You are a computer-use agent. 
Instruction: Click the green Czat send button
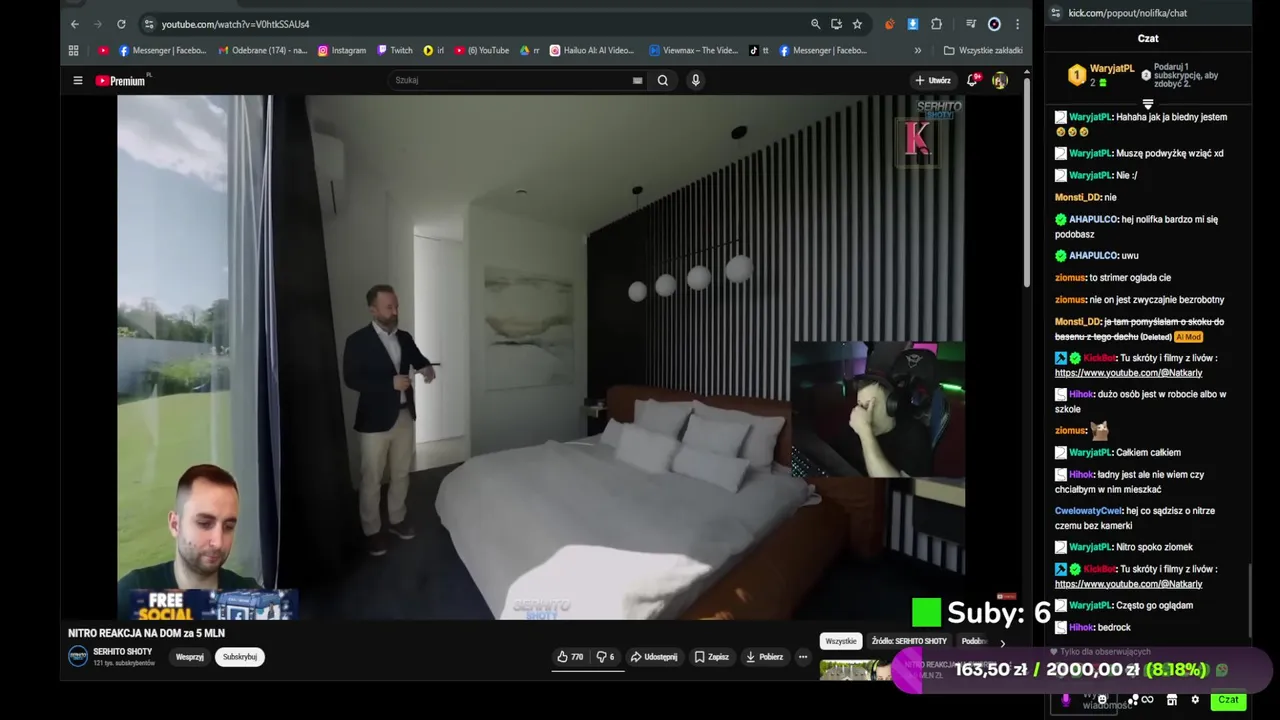[1228, 700]
